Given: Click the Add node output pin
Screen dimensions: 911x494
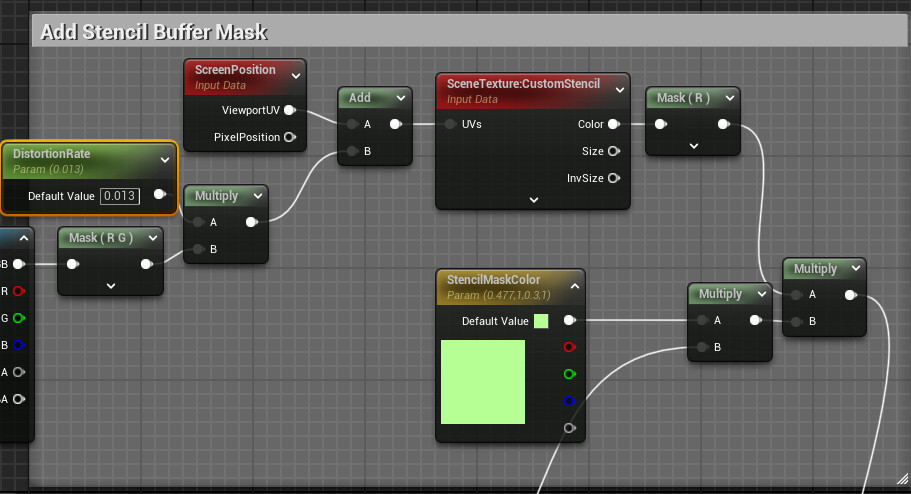Looking at the screenshot, I should [x=396, y=124].
